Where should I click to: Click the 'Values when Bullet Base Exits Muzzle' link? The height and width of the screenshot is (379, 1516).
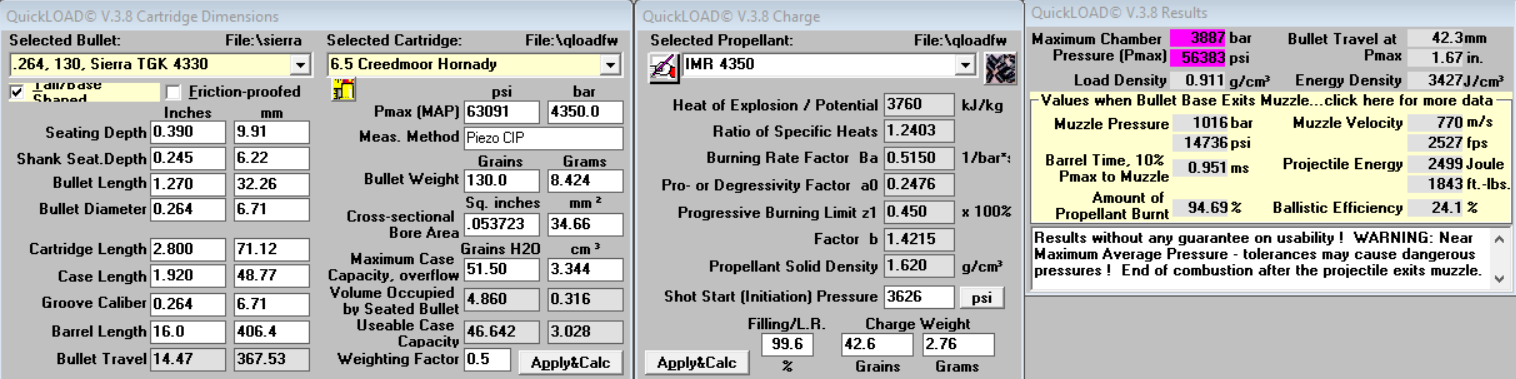(1269, 101)
